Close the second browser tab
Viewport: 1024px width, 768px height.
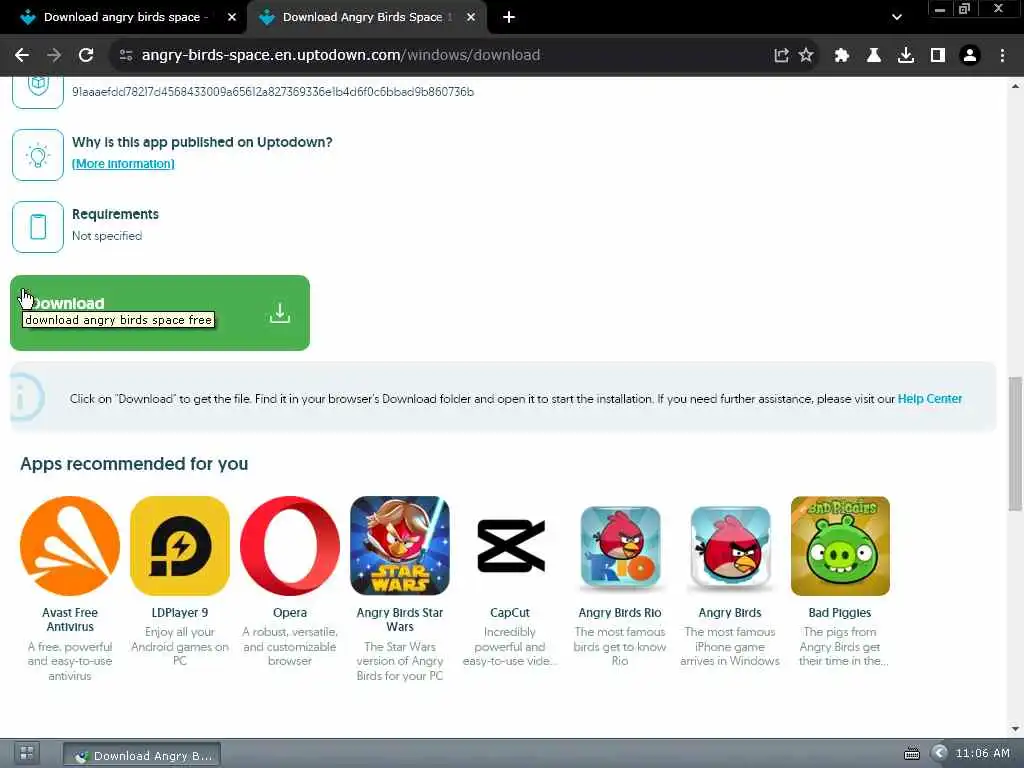[x=471, y=18]
